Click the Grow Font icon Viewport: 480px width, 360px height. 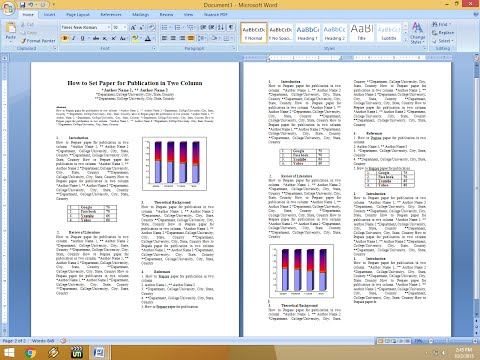[x=133, y=27]
